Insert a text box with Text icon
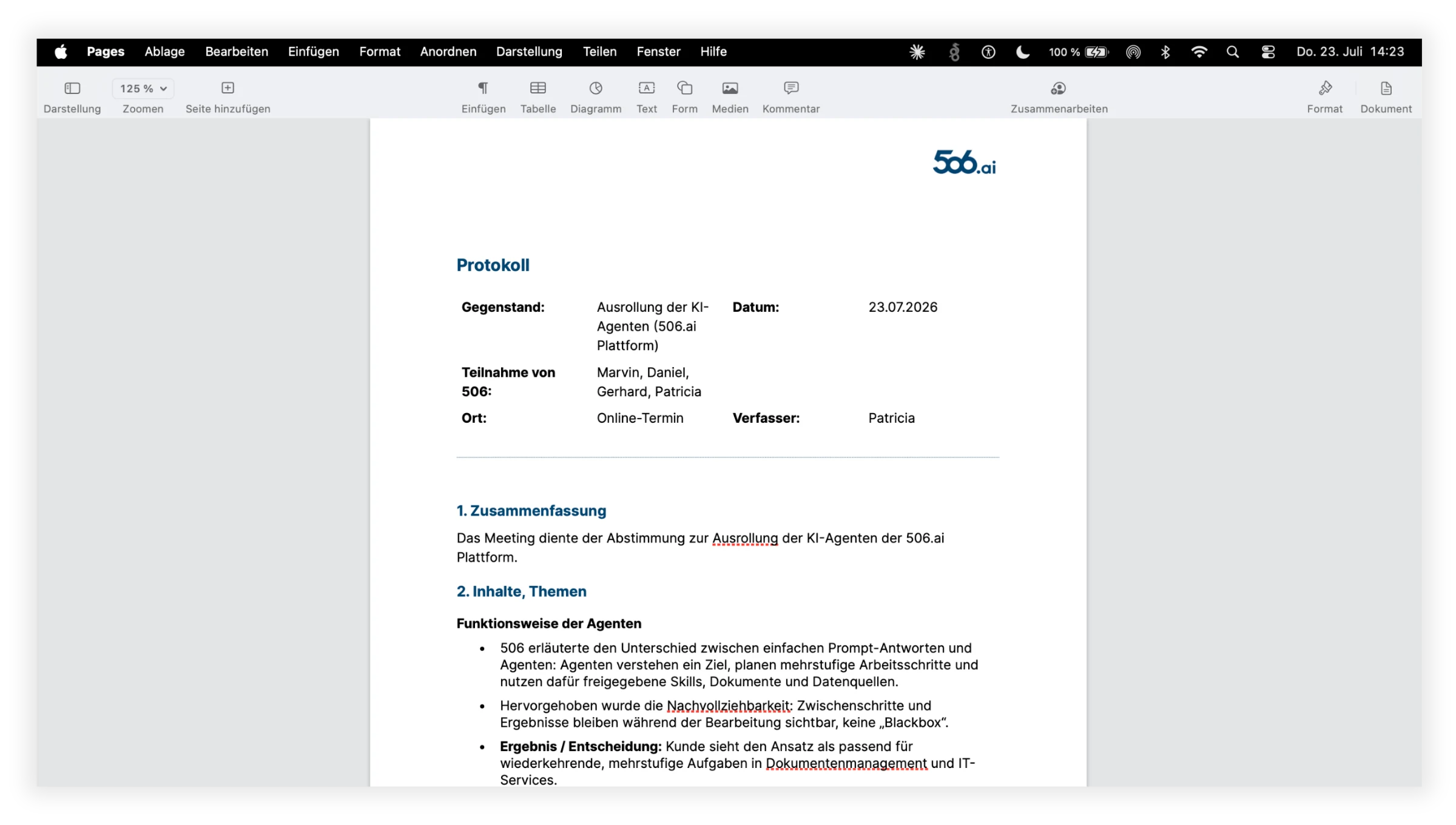 [647, 89]
